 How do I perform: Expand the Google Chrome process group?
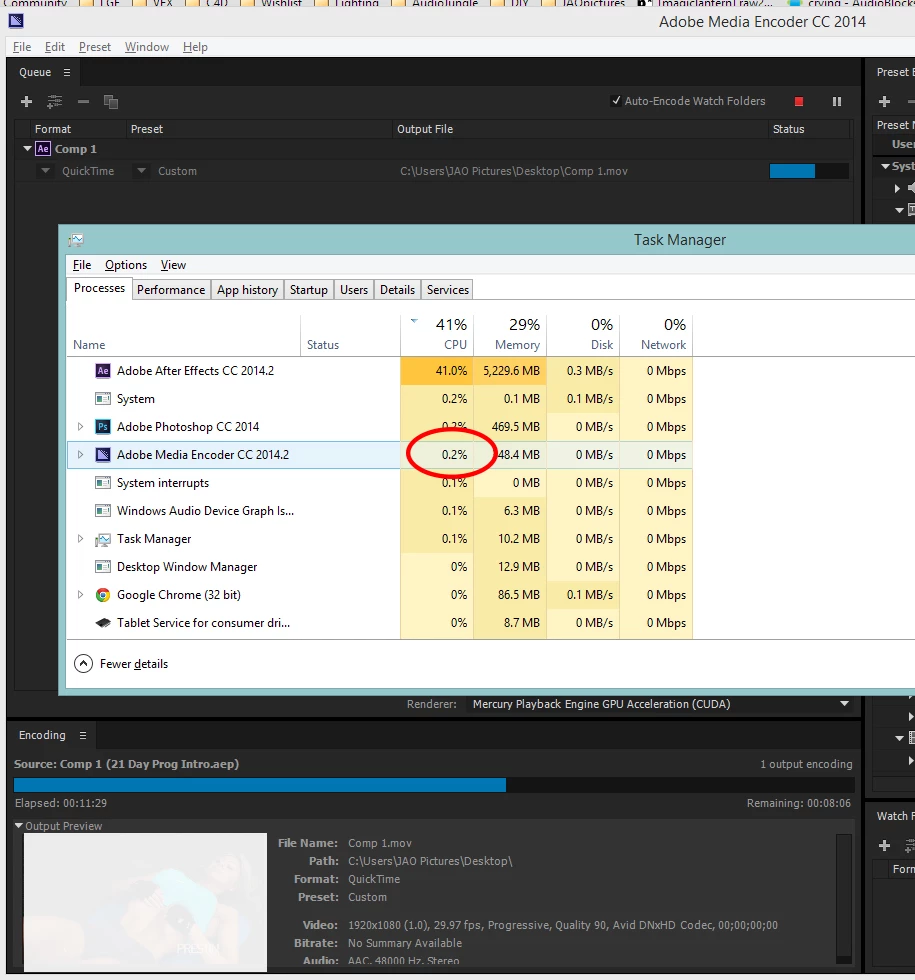point(80,595)
